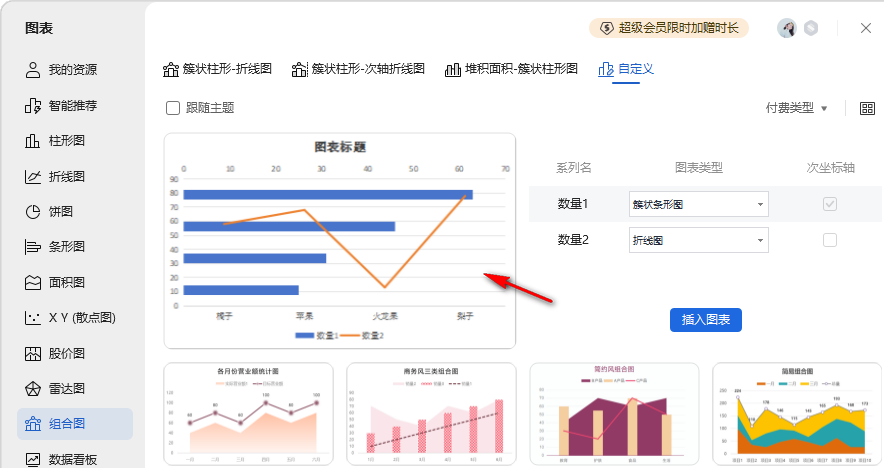Click the 插入图表 button

point(705,320)
